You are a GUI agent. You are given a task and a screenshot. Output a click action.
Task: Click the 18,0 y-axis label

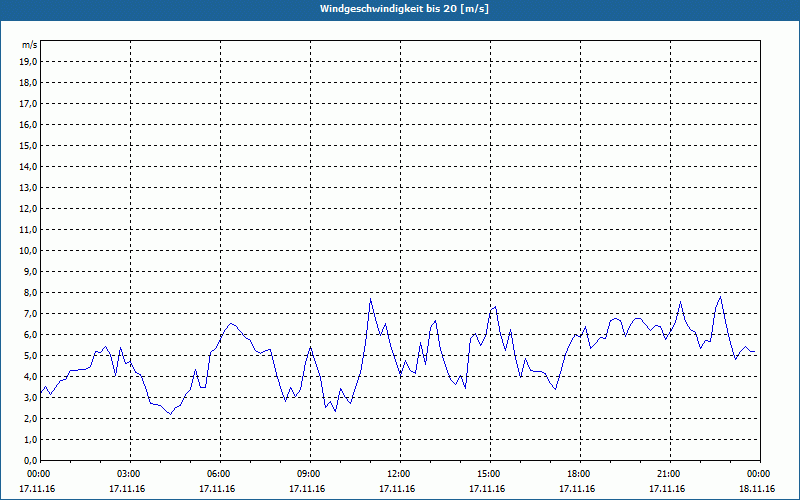28,83
